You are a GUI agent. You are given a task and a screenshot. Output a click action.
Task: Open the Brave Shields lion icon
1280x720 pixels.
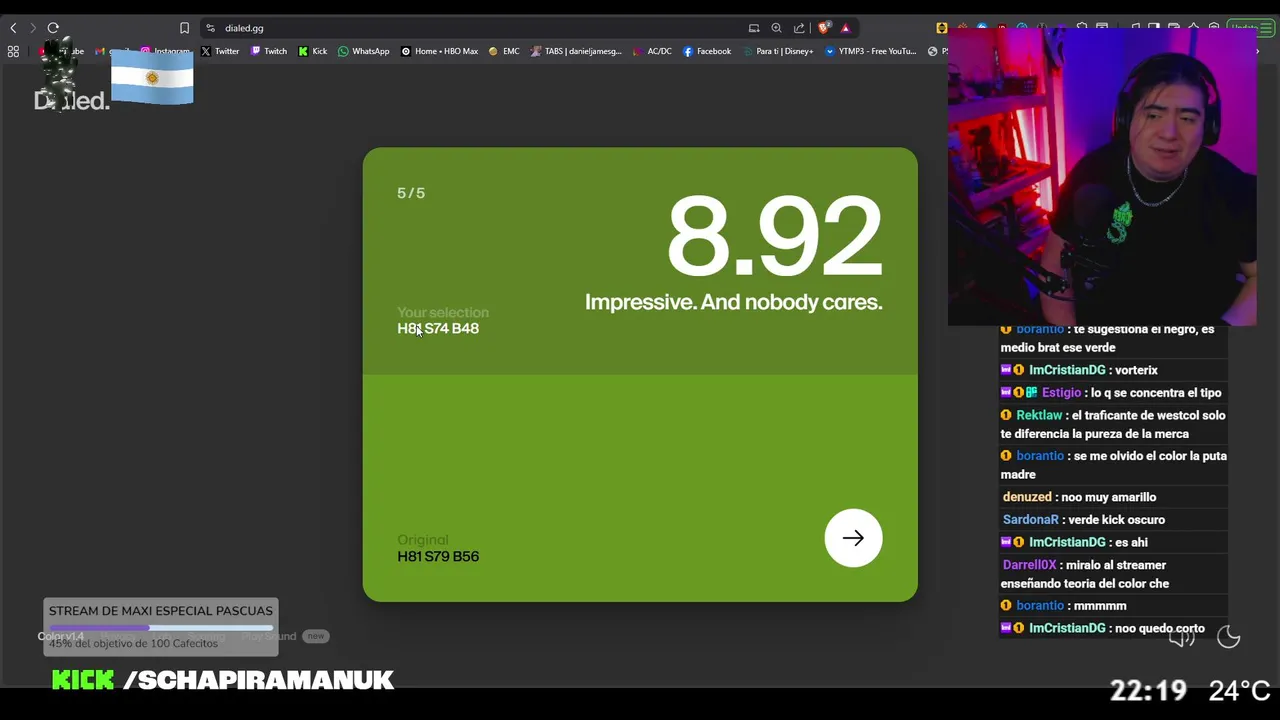click(x=824, y=28)
